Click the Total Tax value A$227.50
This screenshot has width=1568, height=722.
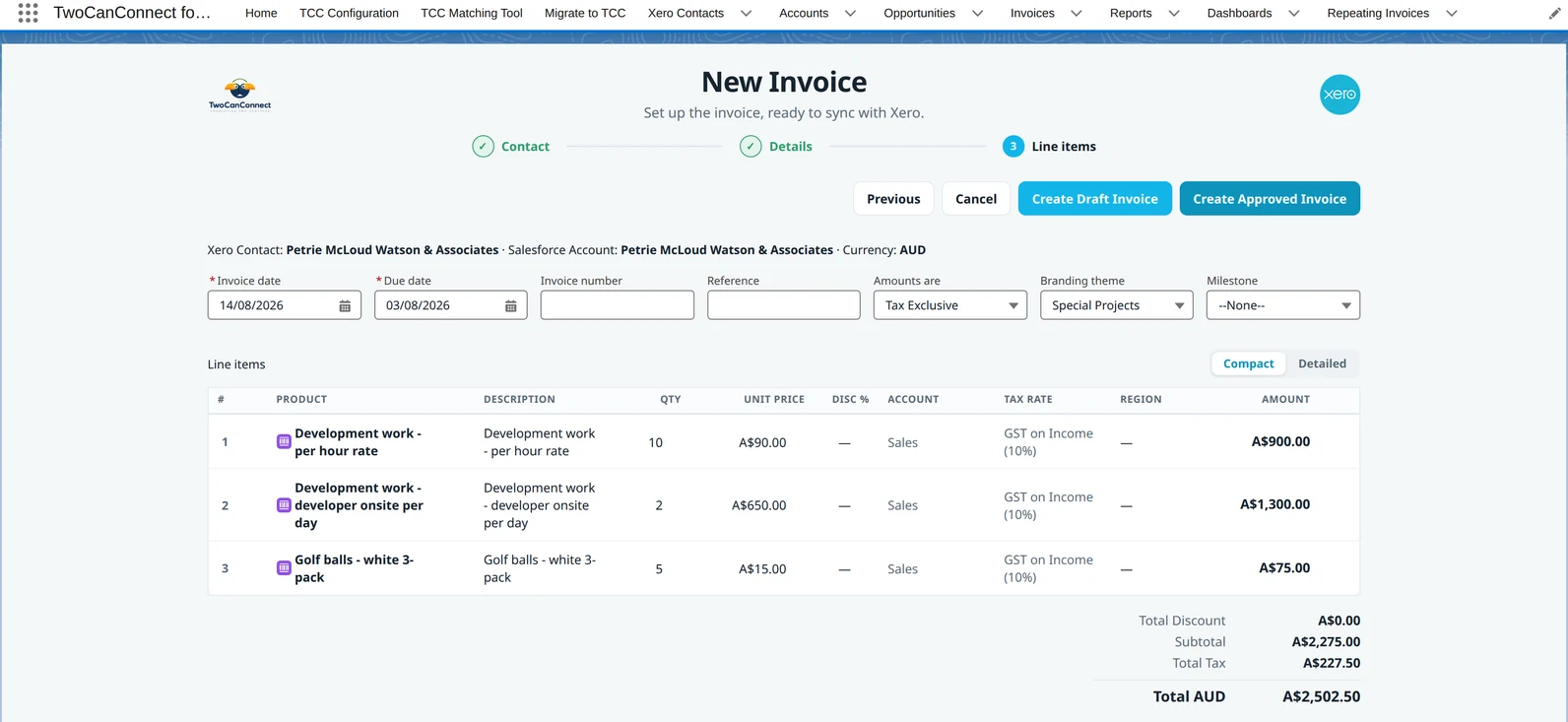point(1332,664)
